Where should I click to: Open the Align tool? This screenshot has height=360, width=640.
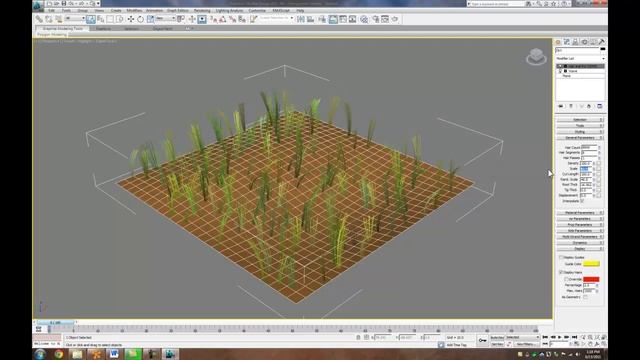(x=311, y=19)
